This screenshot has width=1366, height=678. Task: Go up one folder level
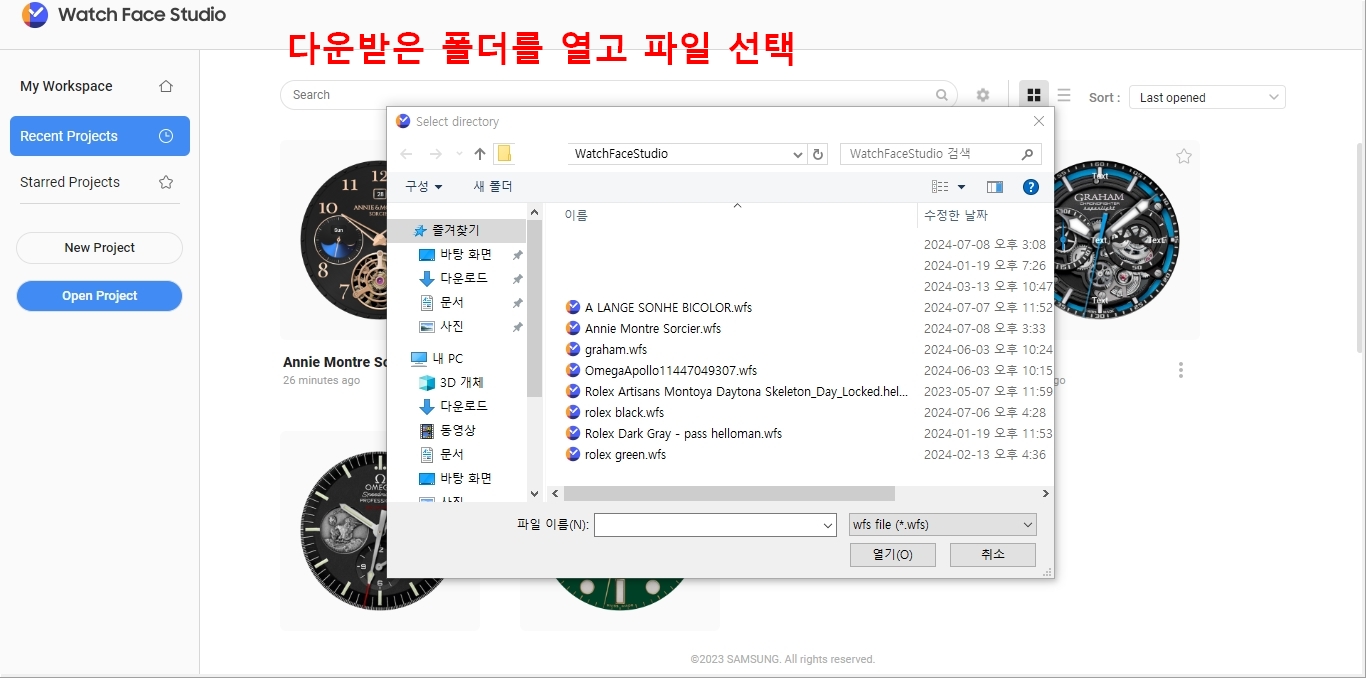(x=480, y=154)
